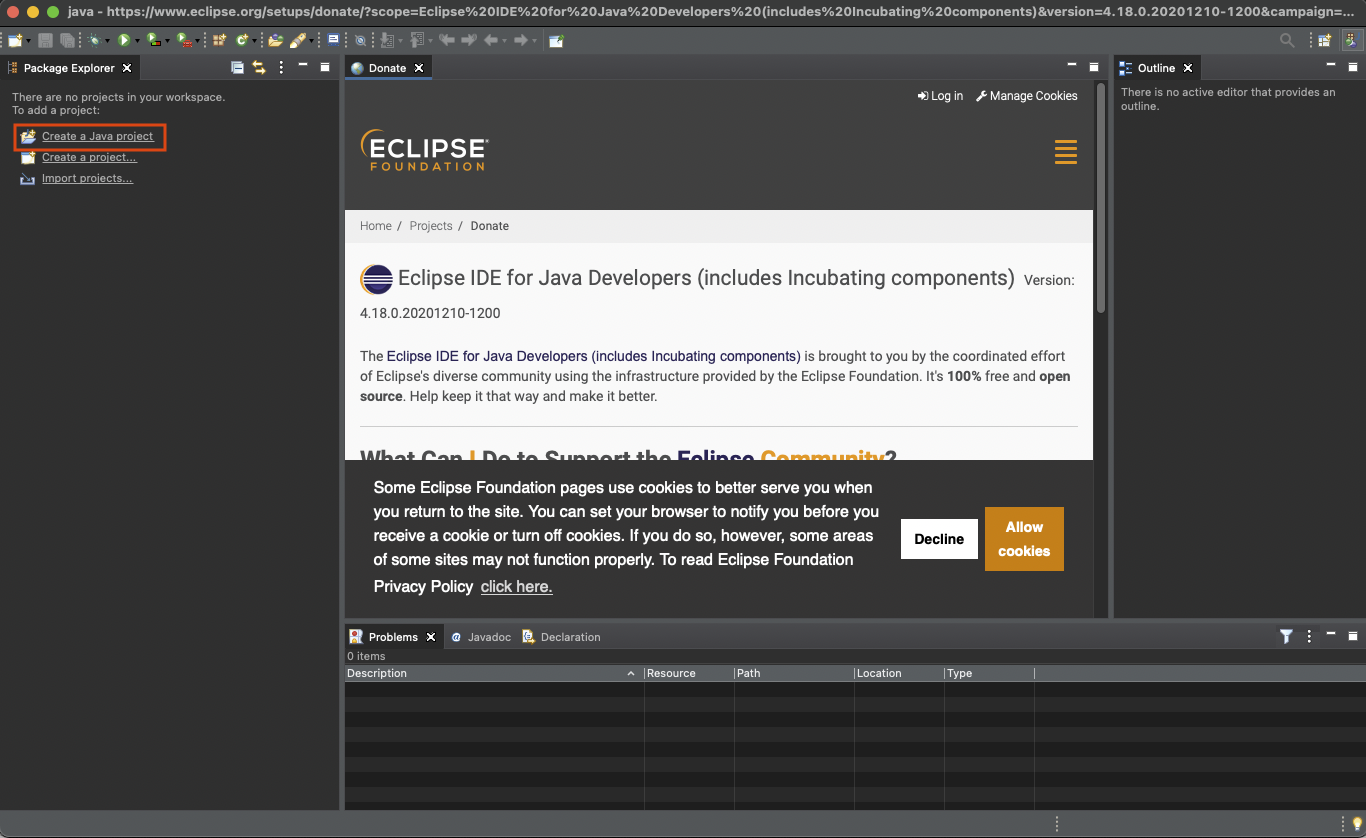The image size is (1366, 838).
Task: Sort by the Resource column header
Action: [x=689, y=673]
